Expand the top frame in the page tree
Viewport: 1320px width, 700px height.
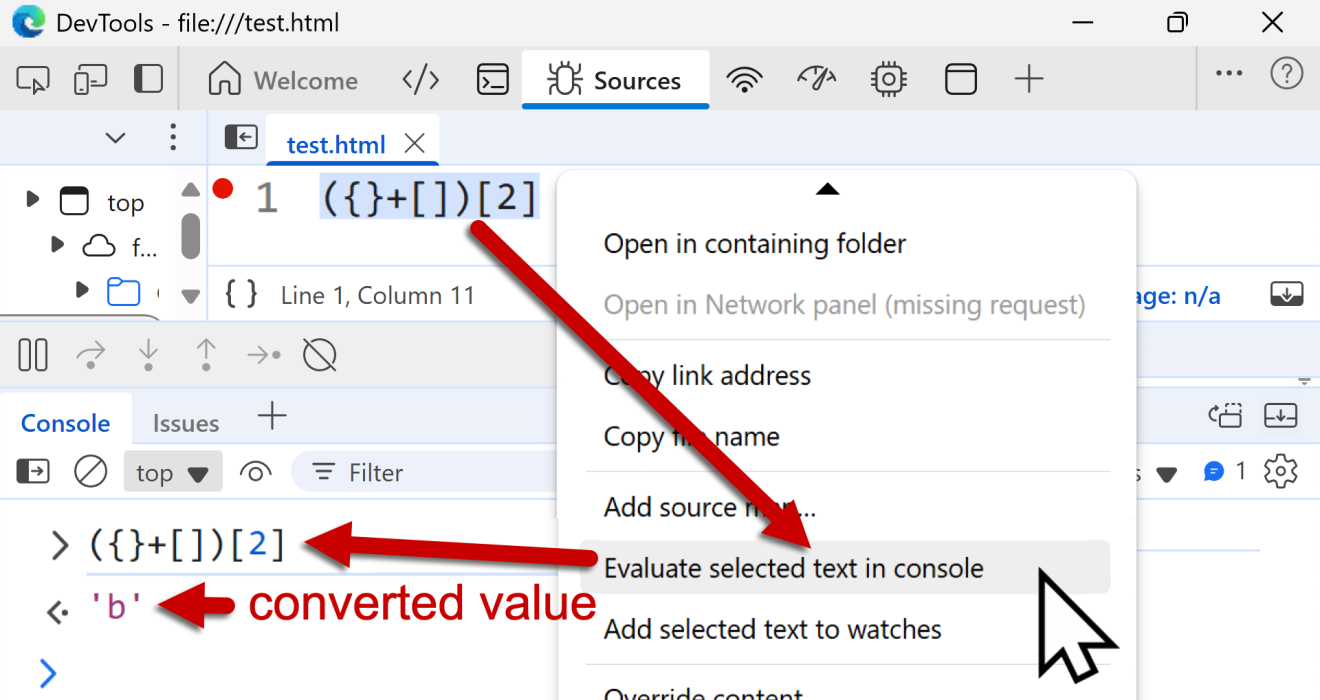click(x=30, y=198)
